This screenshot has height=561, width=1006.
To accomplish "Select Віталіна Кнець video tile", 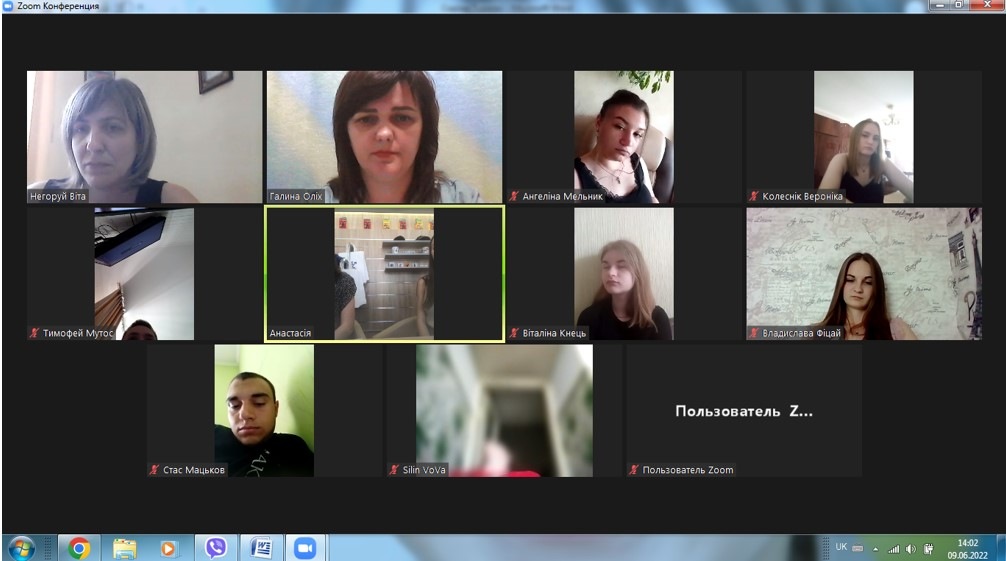I will tap(624, 273).
